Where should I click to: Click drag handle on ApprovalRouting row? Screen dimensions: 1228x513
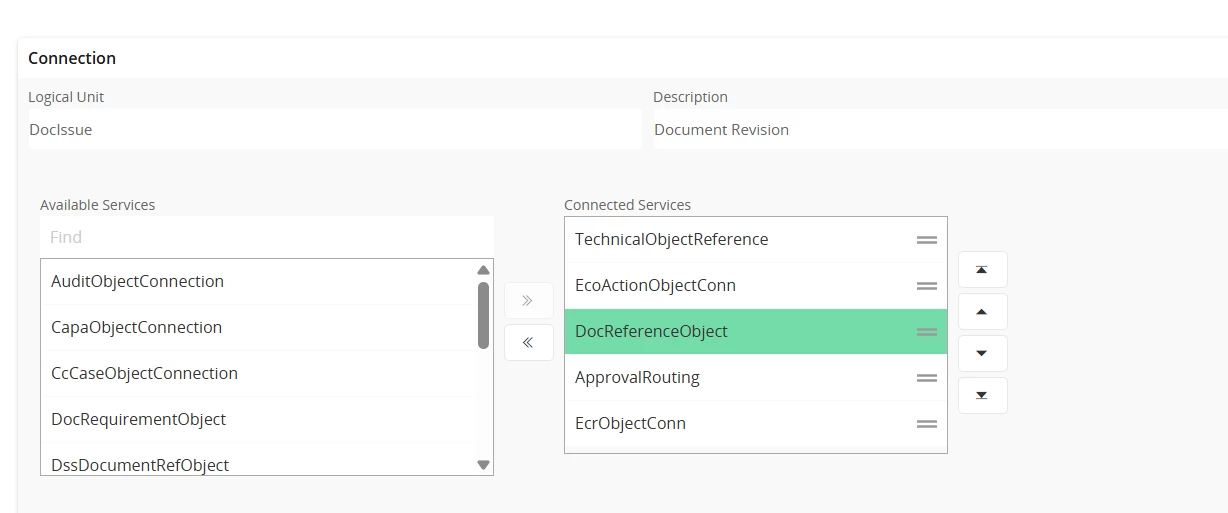tap(927, 378)
